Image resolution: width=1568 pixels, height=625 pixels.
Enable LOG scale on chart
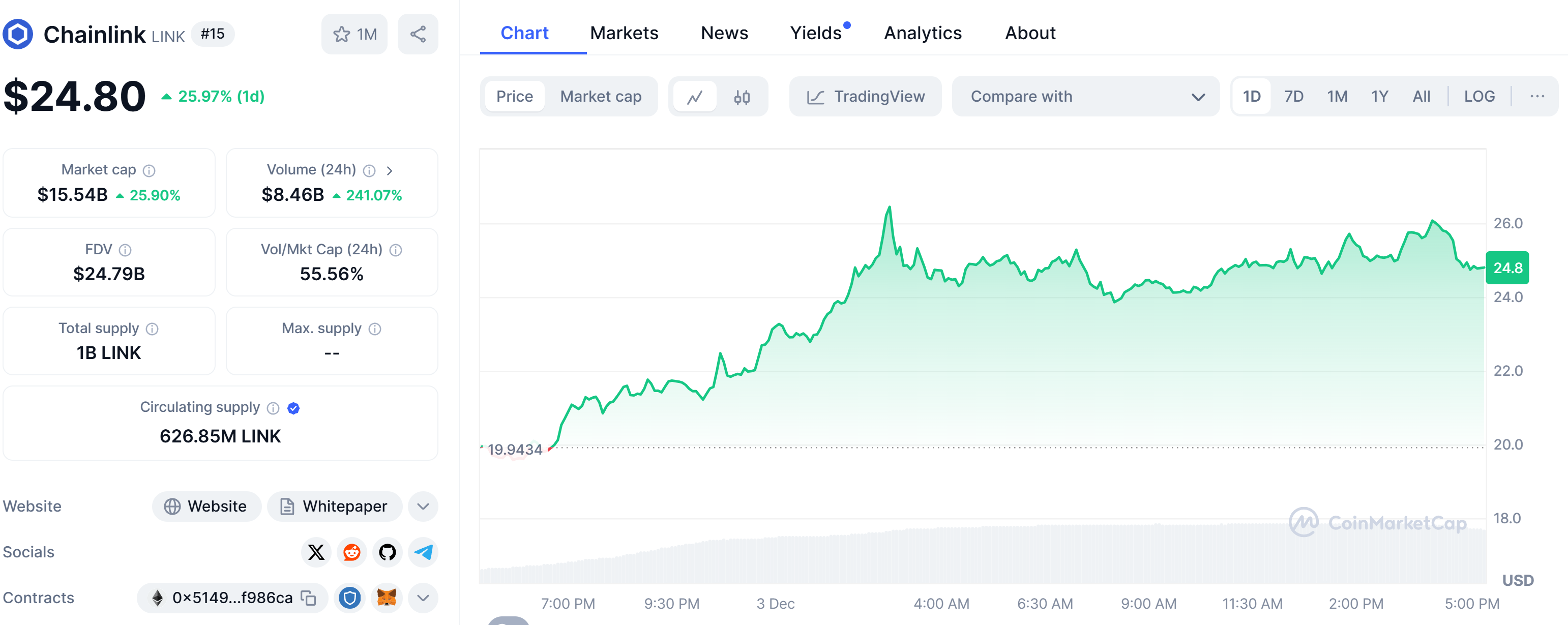[x=1478, y=97]
